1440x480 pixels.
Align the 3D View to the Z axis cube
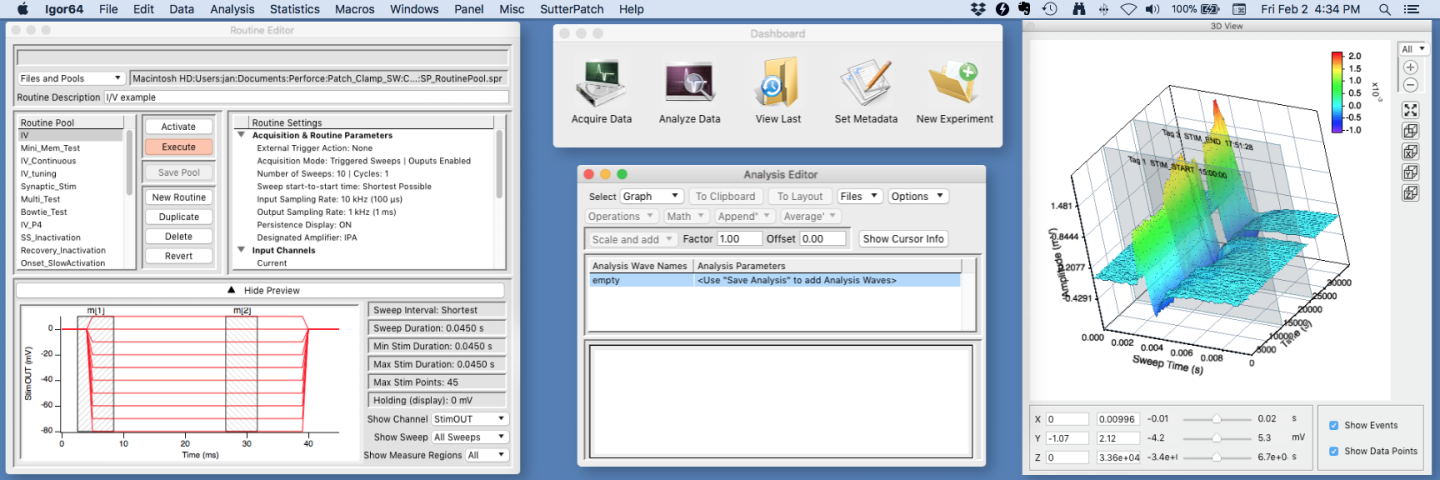click(1411, 194)
